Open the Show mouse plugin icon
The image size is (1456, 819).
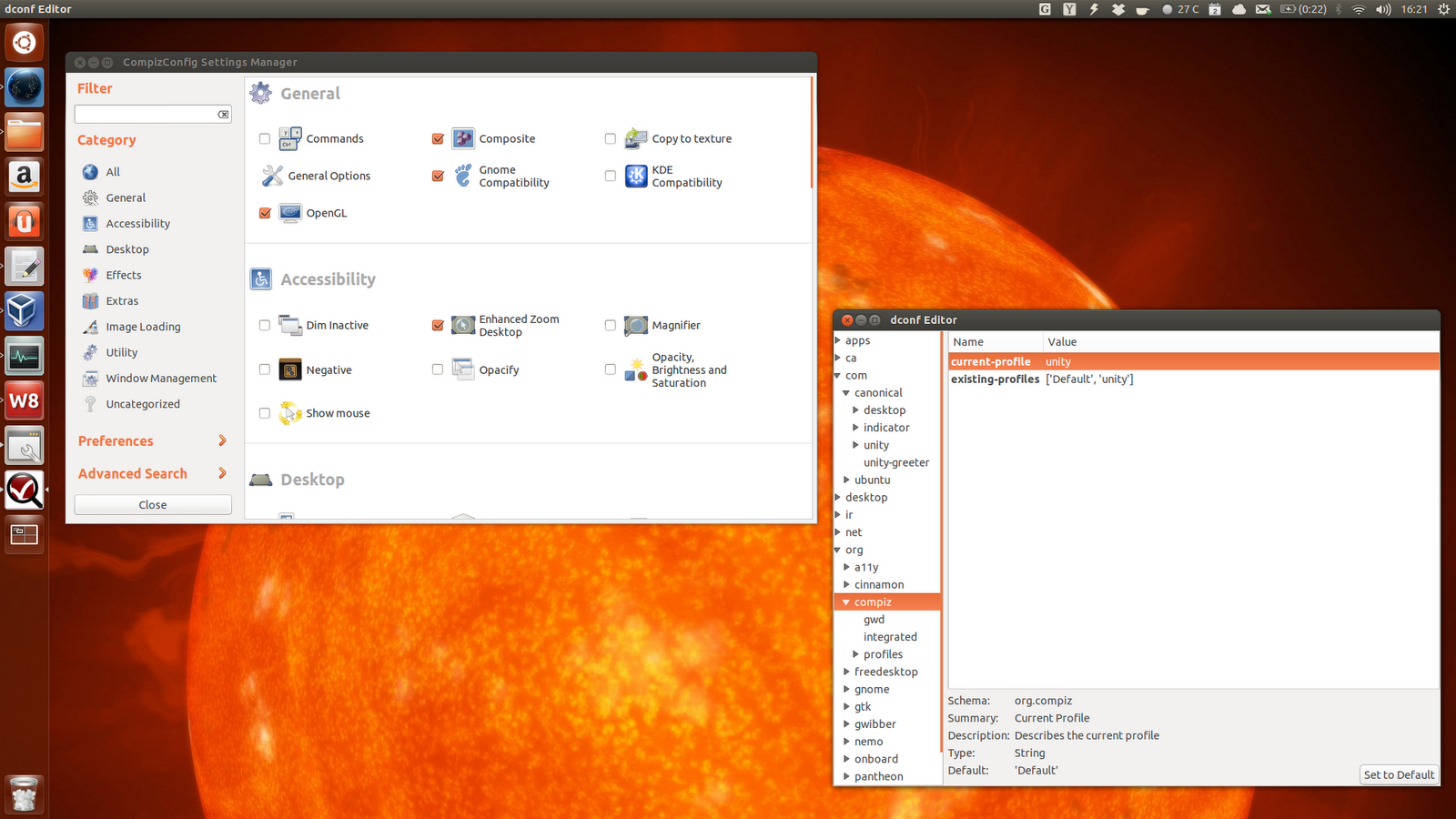tap(290, 413)
